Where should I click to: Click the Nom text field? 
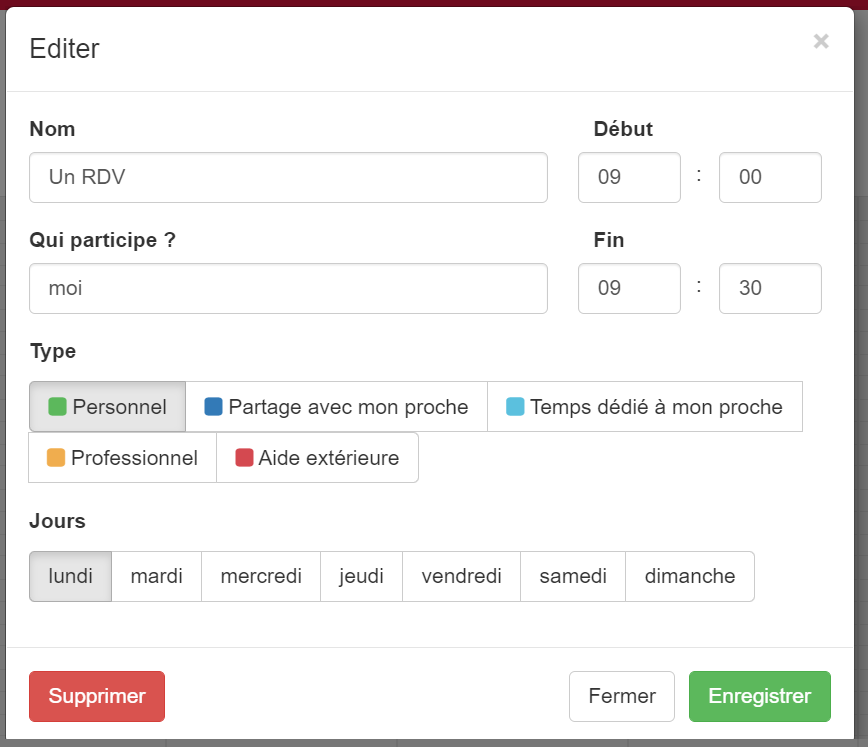(288, 177)
